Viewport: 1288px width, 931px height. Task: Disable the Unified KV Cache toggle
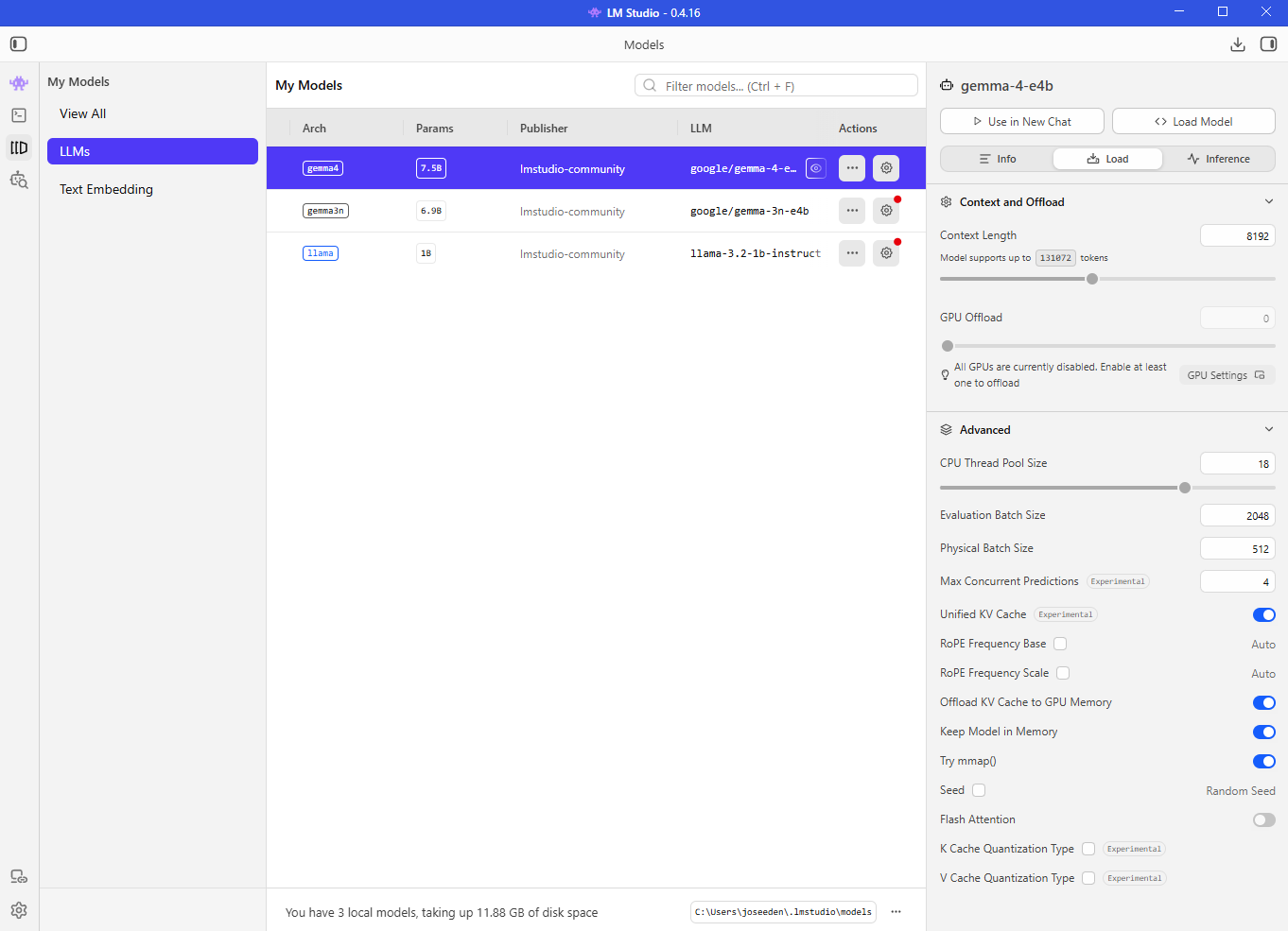pyautogui.click(x=1264, y=614)
